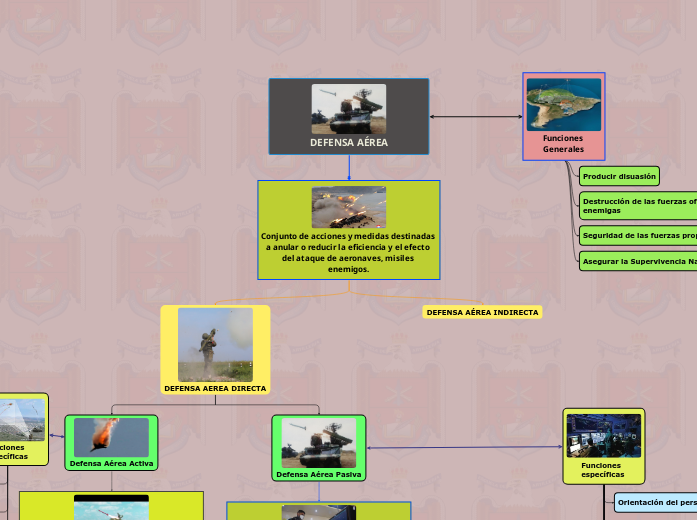Click the battle image in the definition node
This screenshot has height=520, width=697.
(348, 207)
